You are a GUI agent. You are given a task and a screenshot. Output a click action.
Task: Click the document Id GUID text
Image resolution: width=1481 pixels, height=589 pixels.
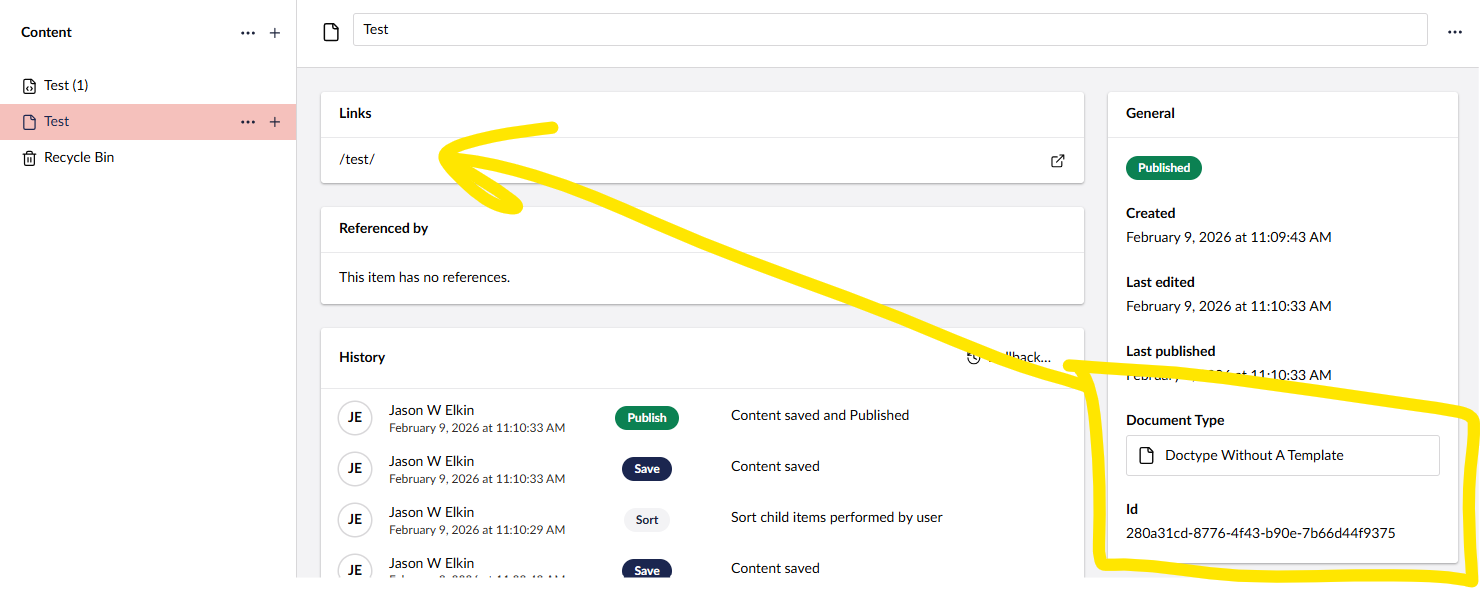tap(1260, 533)
